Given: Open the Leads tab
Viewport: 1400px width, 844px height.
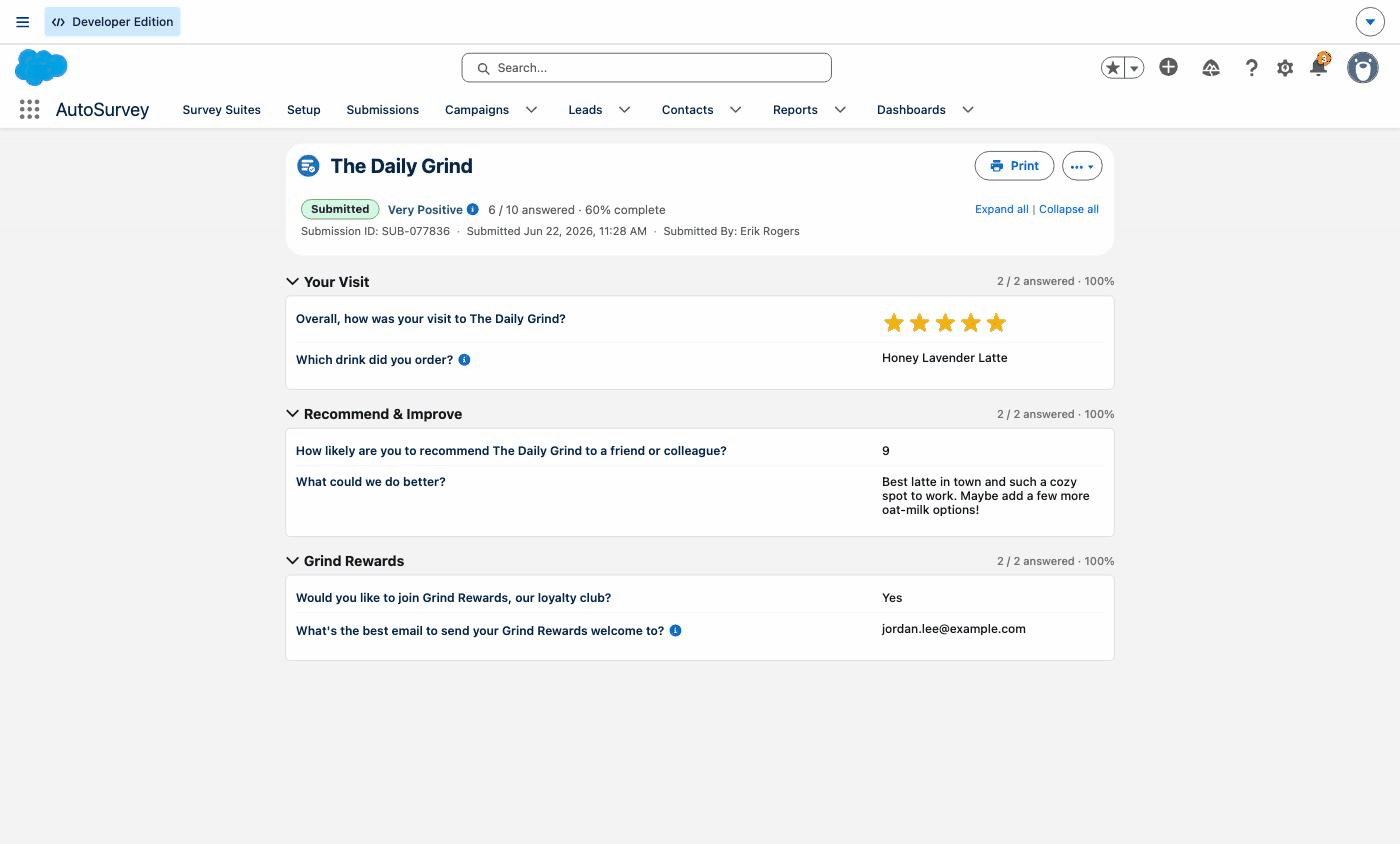Looking at the screenshot, I should pos(585,110).
